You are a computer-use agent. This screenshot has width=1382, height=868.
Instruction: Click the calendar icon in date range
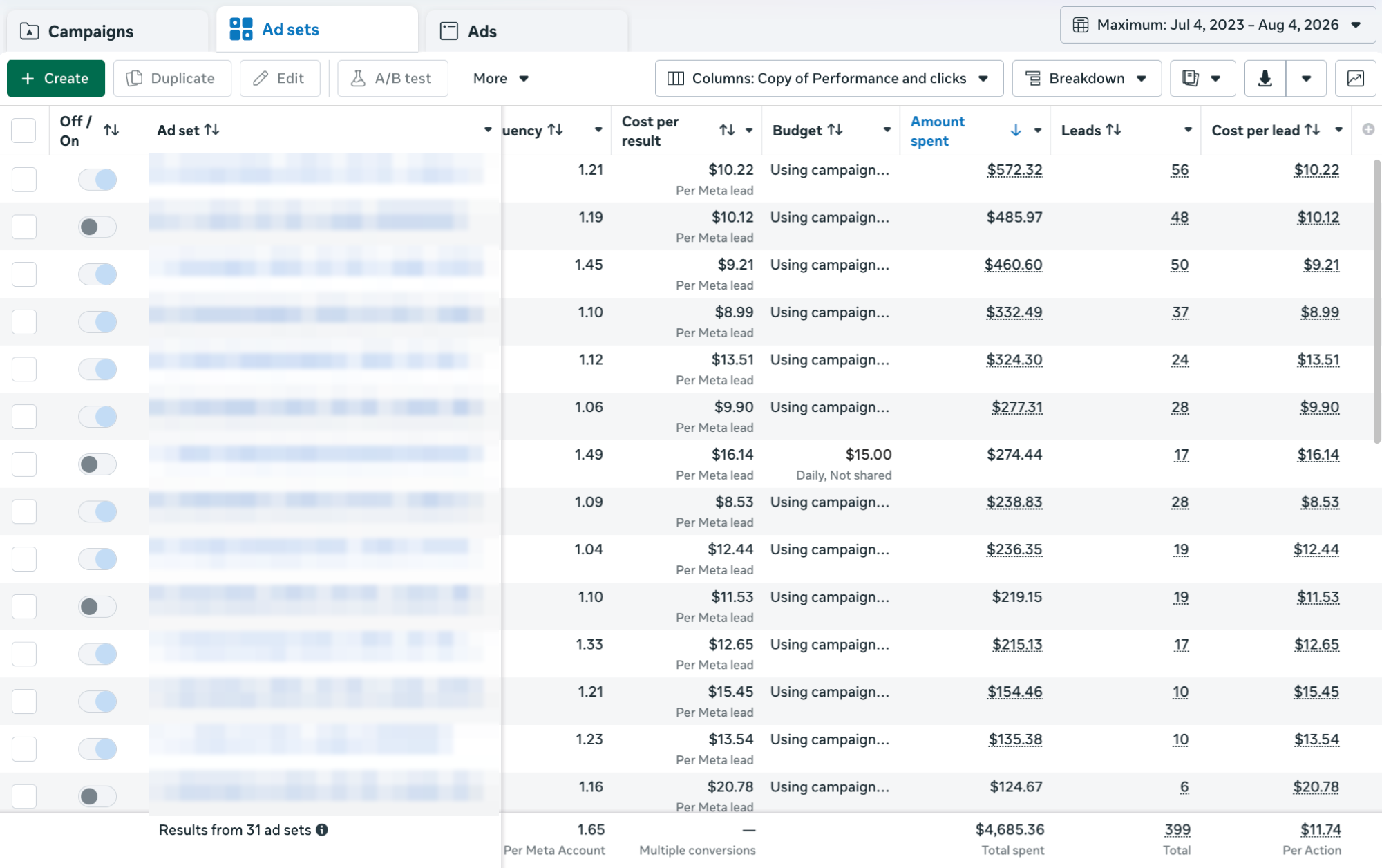tap(1080, 25)
